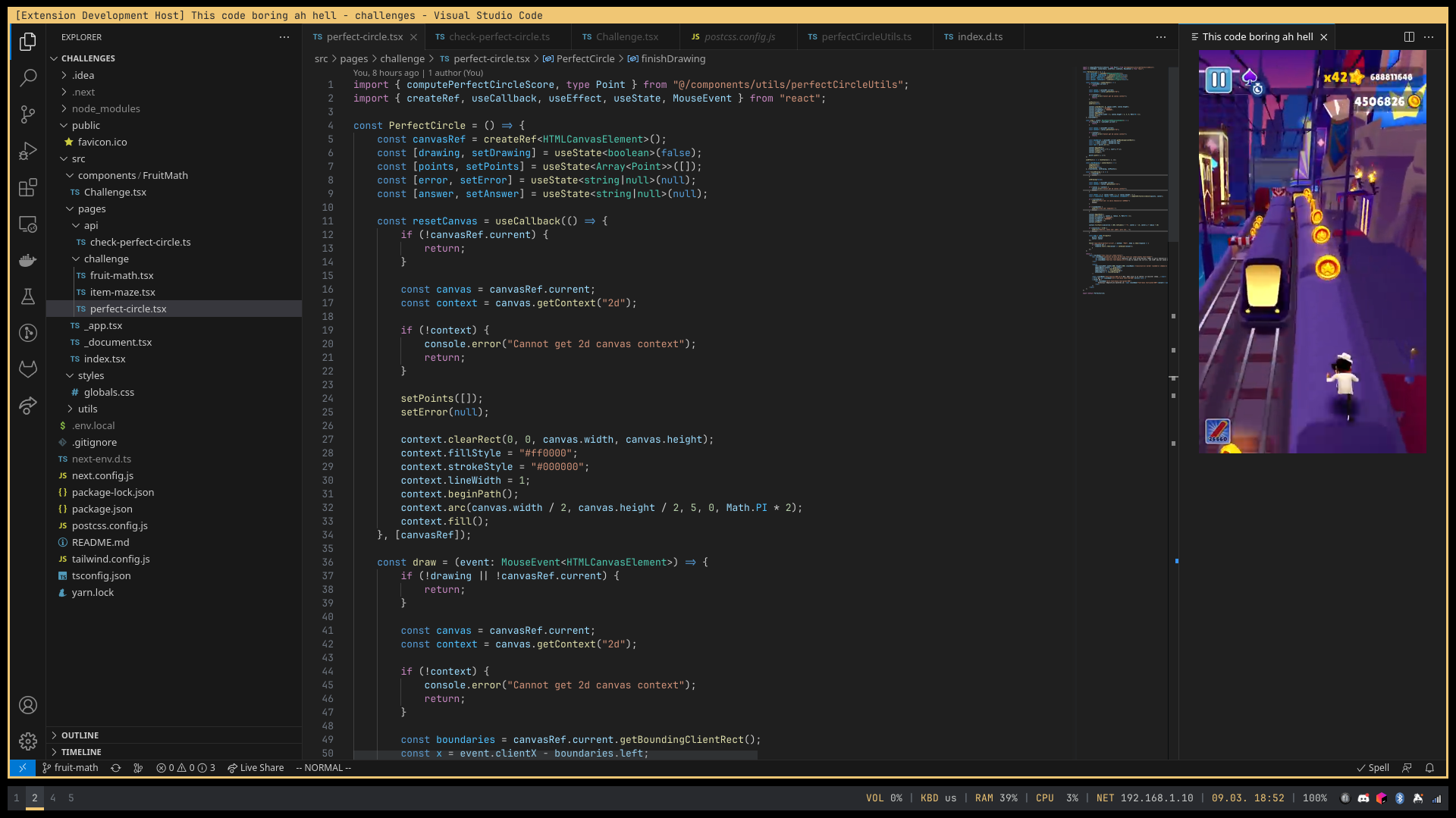The width and height of the screenshot is (1456, 818).
Task: Open the Extensions view
Action: pyautogui.click(x=28, y=187)
